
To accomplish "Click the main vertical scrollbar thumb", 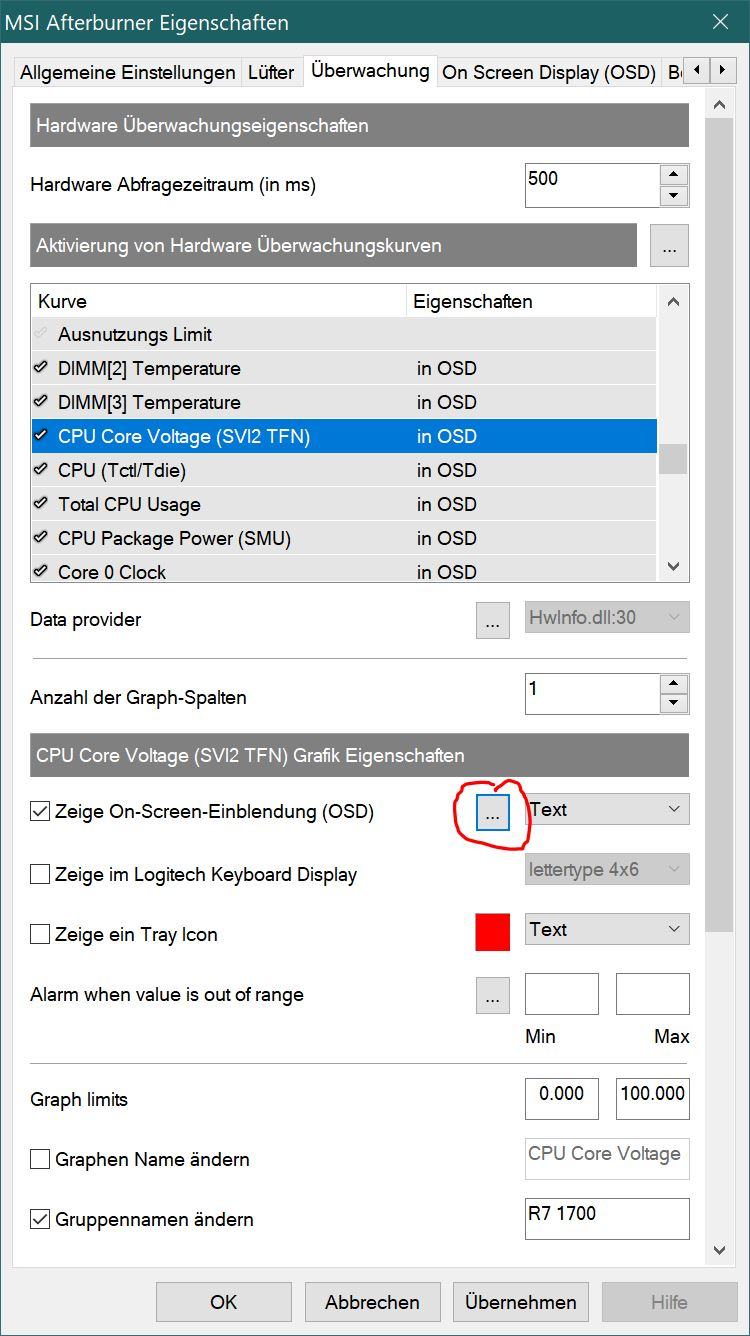I will (x=720, y=524).
